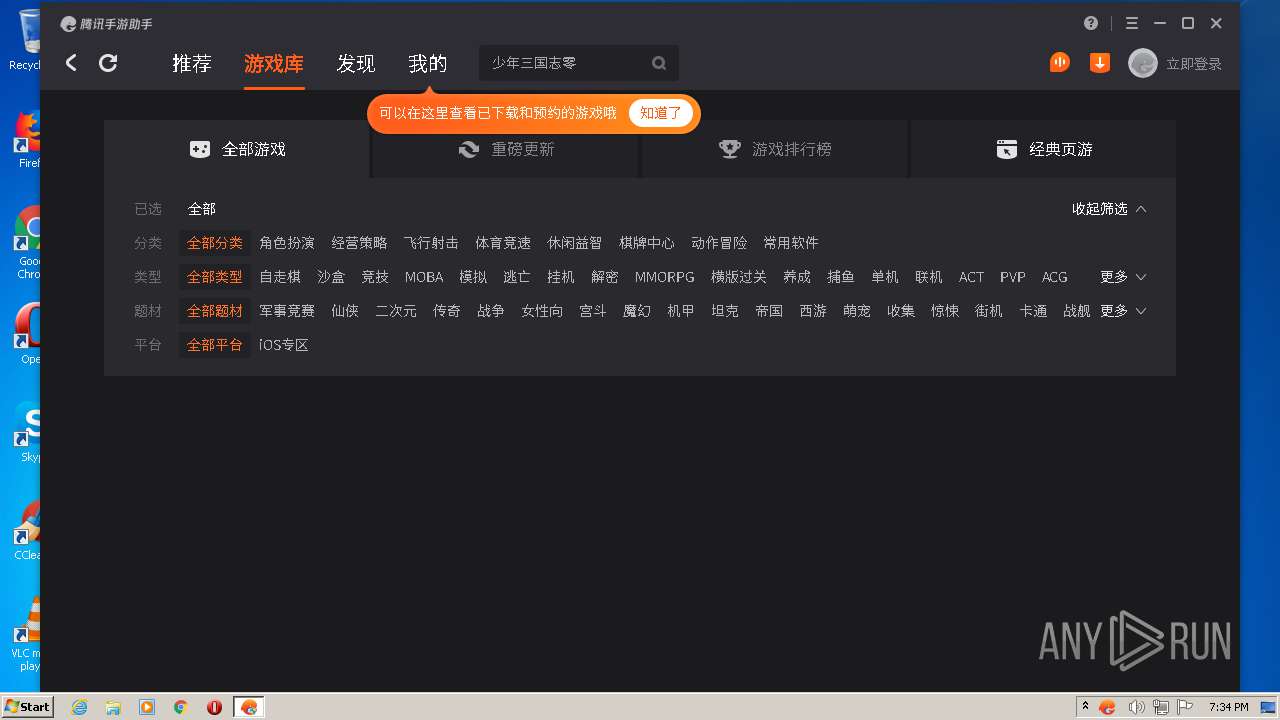
Task: Choose the 军事竞赛 theme filter
Action: click(287, 311)
